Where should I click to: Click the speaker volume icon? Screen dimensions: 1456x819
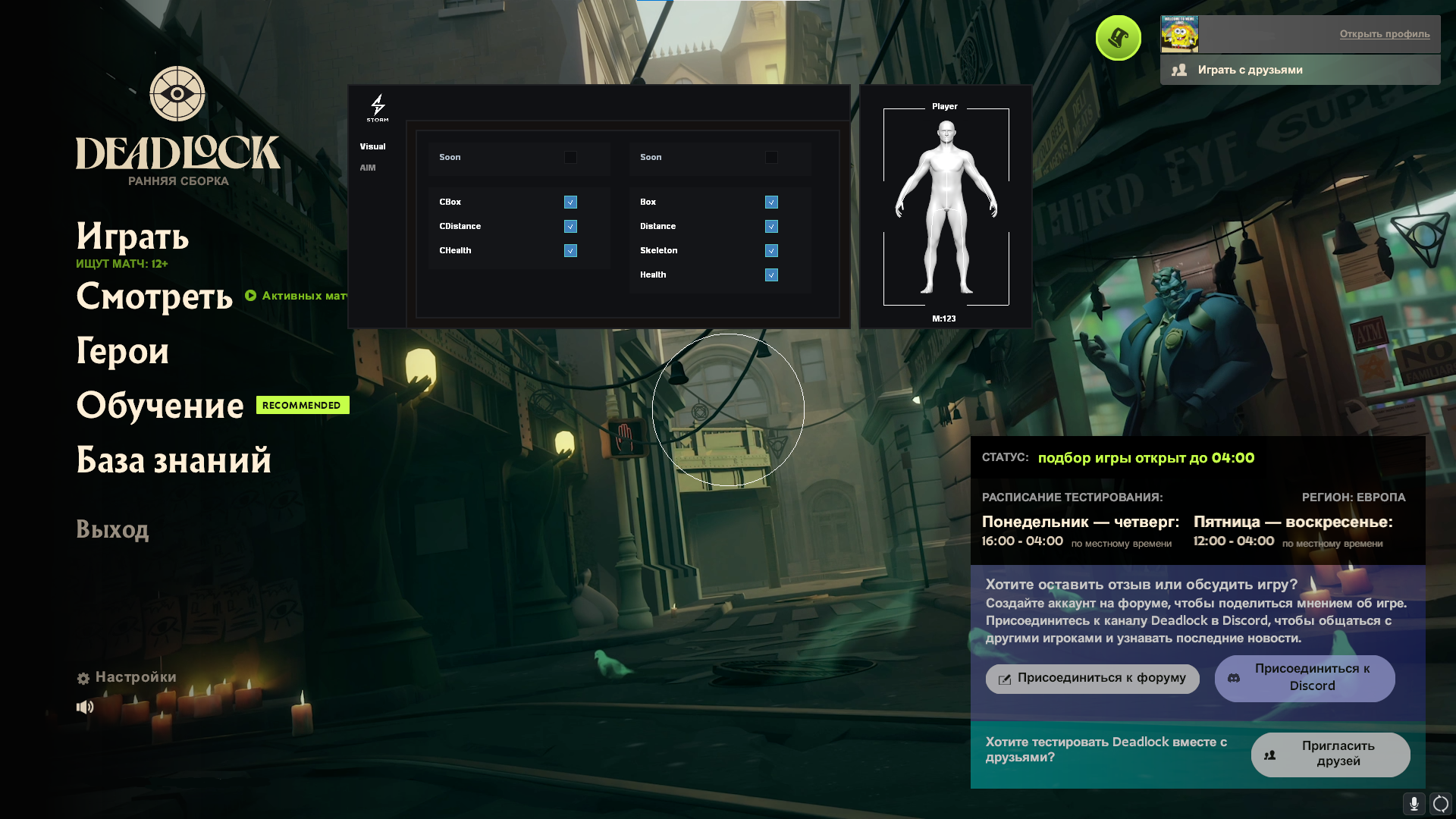pyautogui.click(x=85, y=707)
